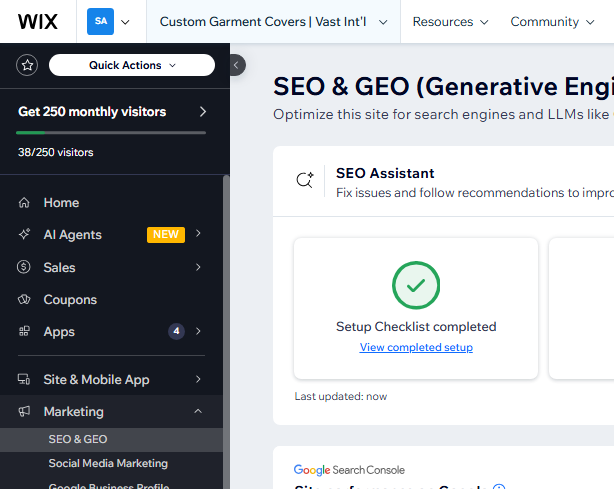Expand the account switcher chevron beside SA
The width and height of the screenshot is (614, 489).
pyautogui.click(x=125, y=22)
